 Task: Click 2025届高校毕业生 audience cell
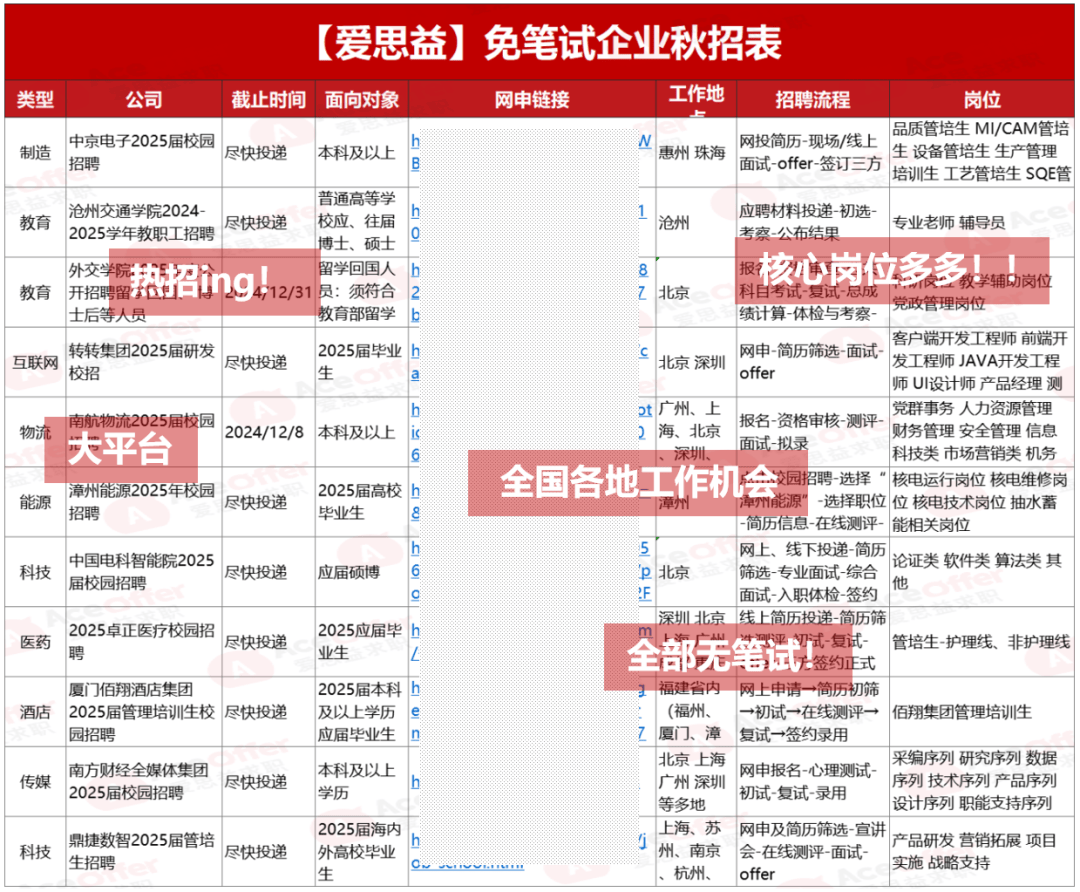[x=362, y=502]
